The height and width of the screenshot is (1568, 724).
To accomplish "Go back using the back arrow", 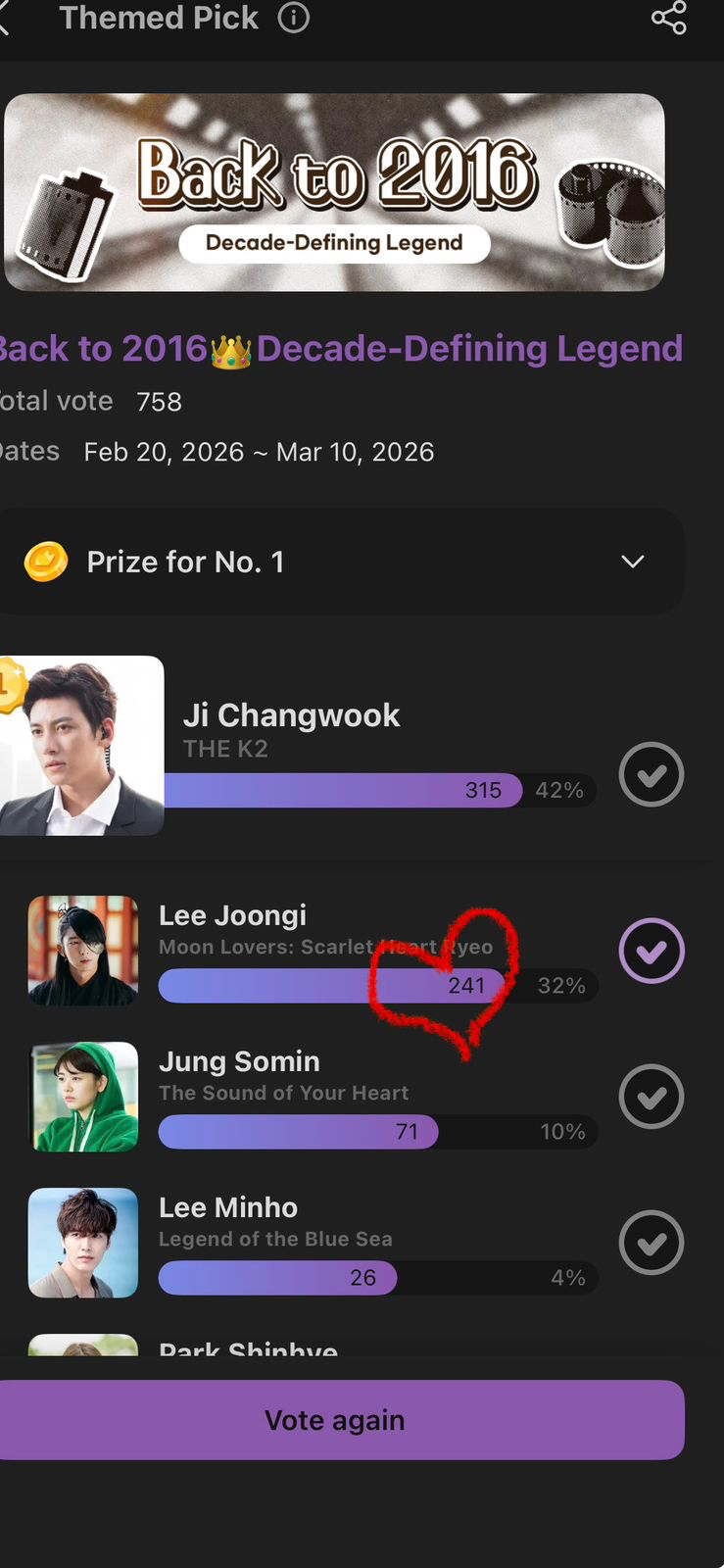I will click(4, 18).
